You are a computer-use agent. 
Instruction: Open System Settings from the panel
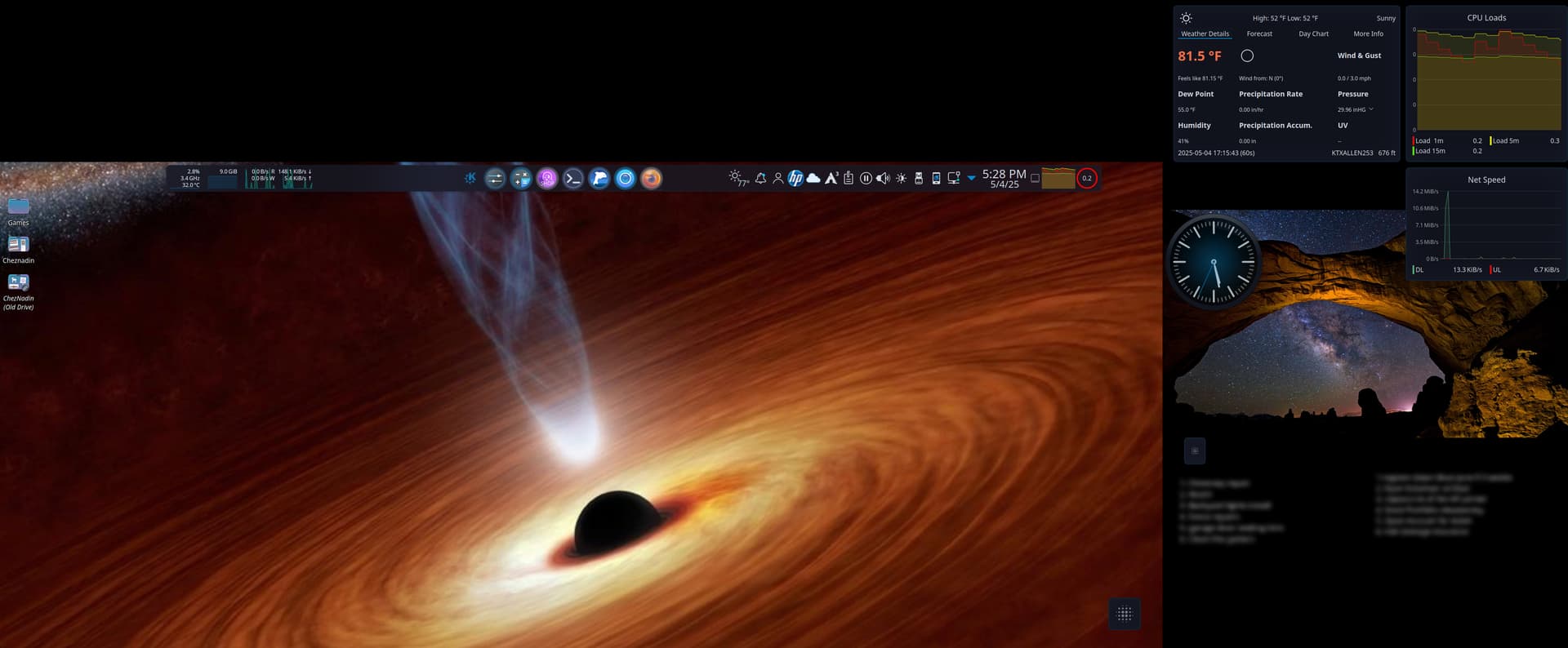[495, 178]
